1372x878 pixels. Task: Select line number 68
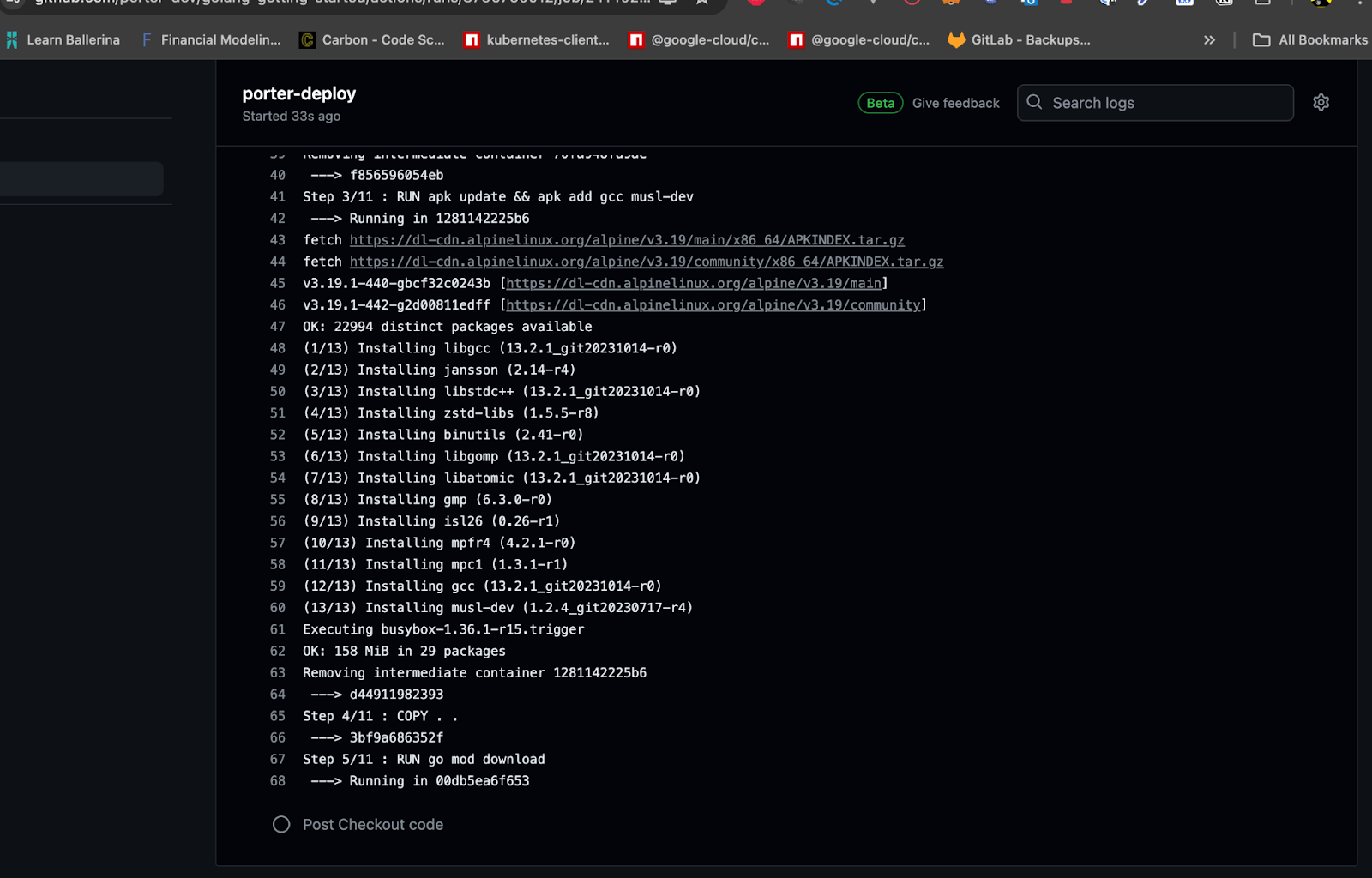(278, 781)
